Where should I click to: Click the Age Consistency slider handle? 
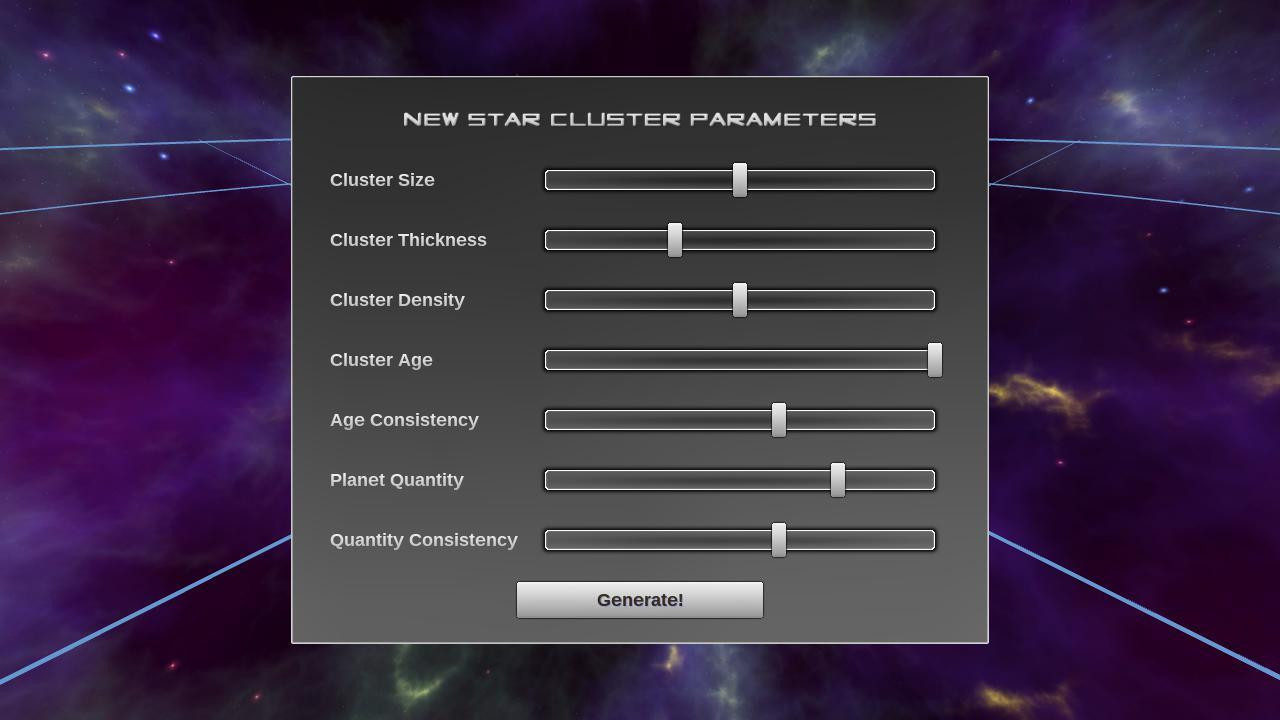779,420
